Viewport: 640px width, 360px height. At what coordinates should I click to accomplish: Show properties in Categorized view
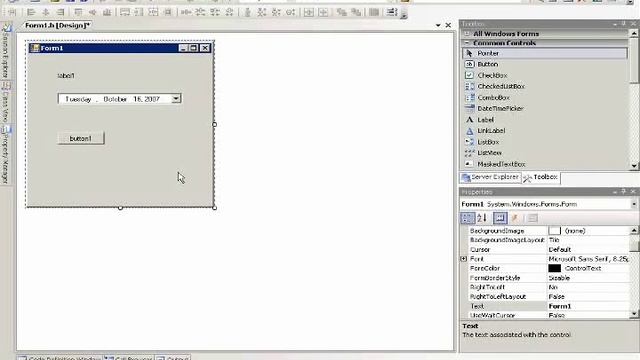[x=467, y=218]
